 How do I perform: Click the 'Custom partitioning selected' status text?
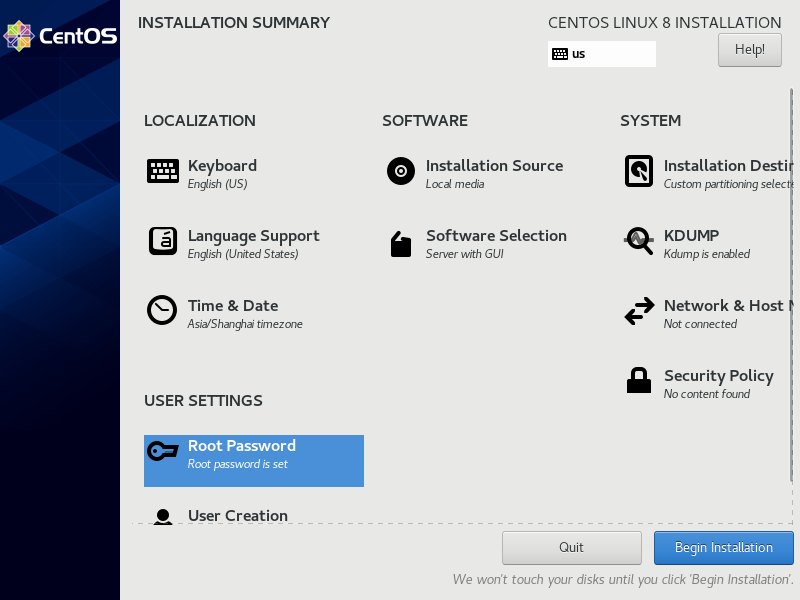[729, 184]
